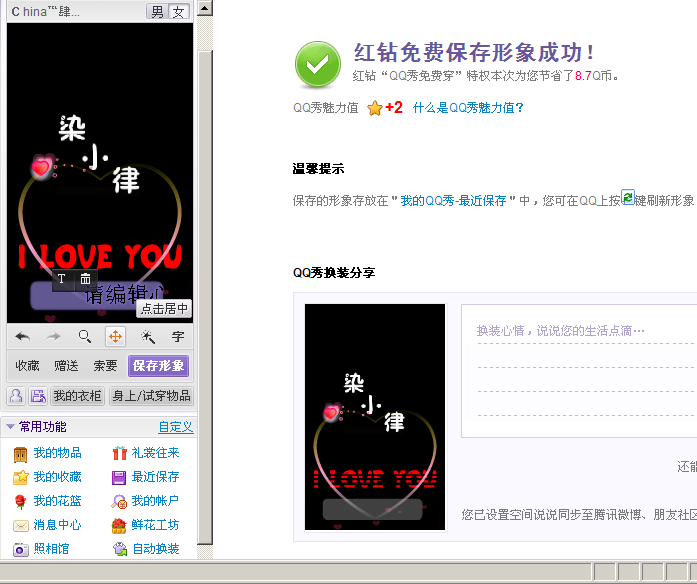The width and height of the screenshot is (697, 584).
Task: Click the 消息中心 envelope icon
Action: [x=20, y=526]
